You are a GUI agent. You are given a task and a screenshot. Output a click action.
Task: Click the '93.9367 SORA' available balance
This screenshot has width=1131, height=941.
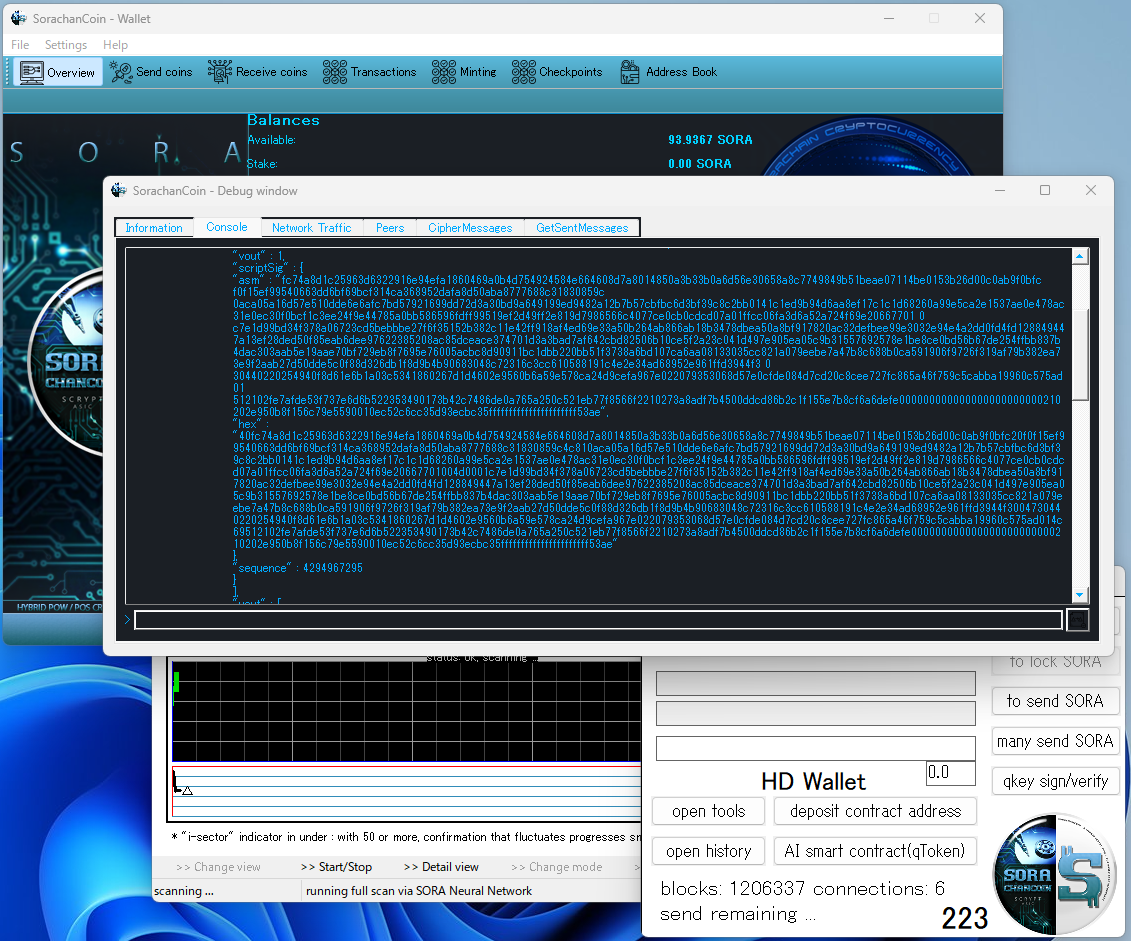710,140
